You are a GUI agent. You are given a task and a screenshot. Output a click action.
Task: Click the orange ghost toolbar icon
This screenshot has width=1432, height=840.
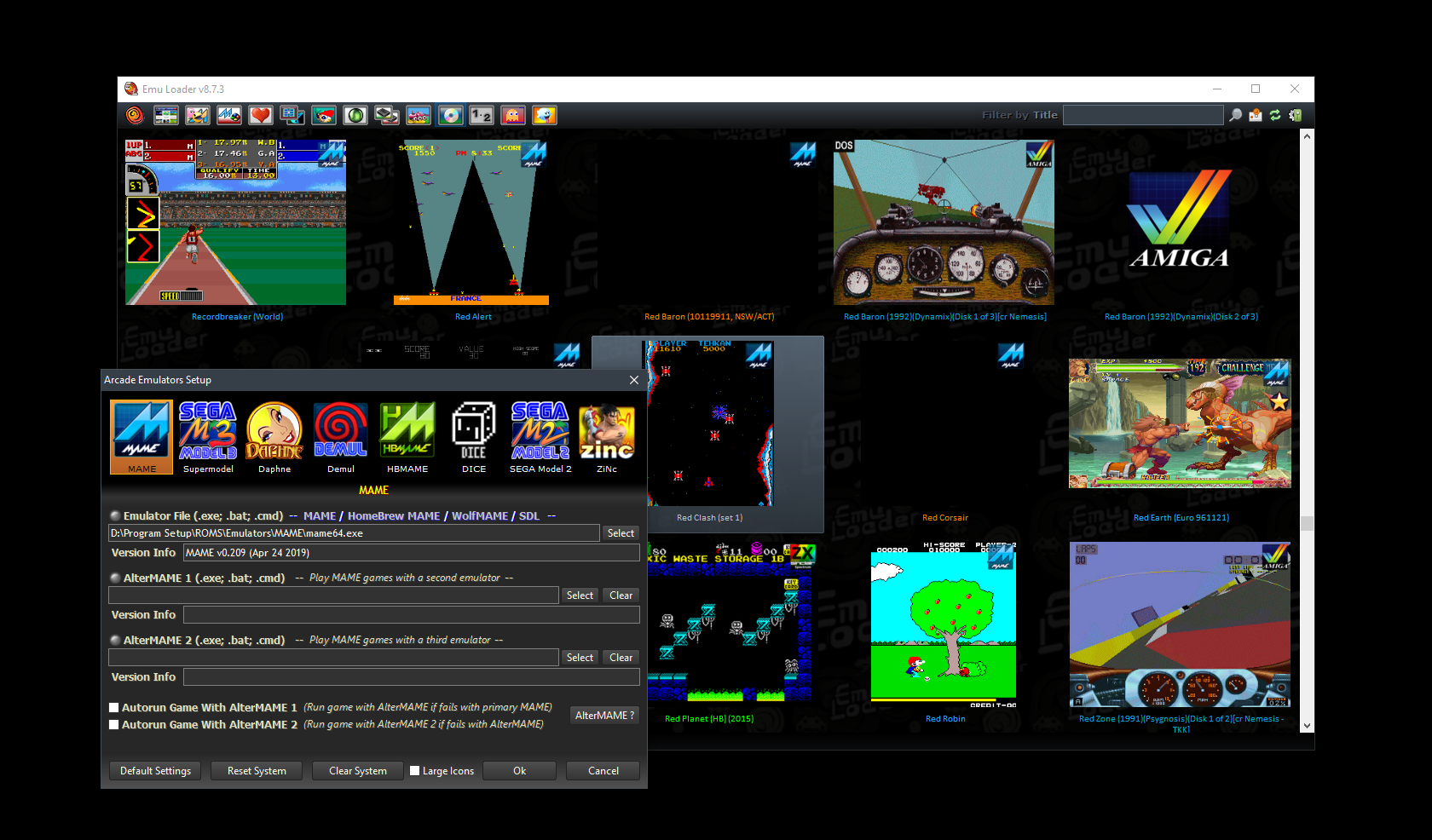tap(513, 115)
